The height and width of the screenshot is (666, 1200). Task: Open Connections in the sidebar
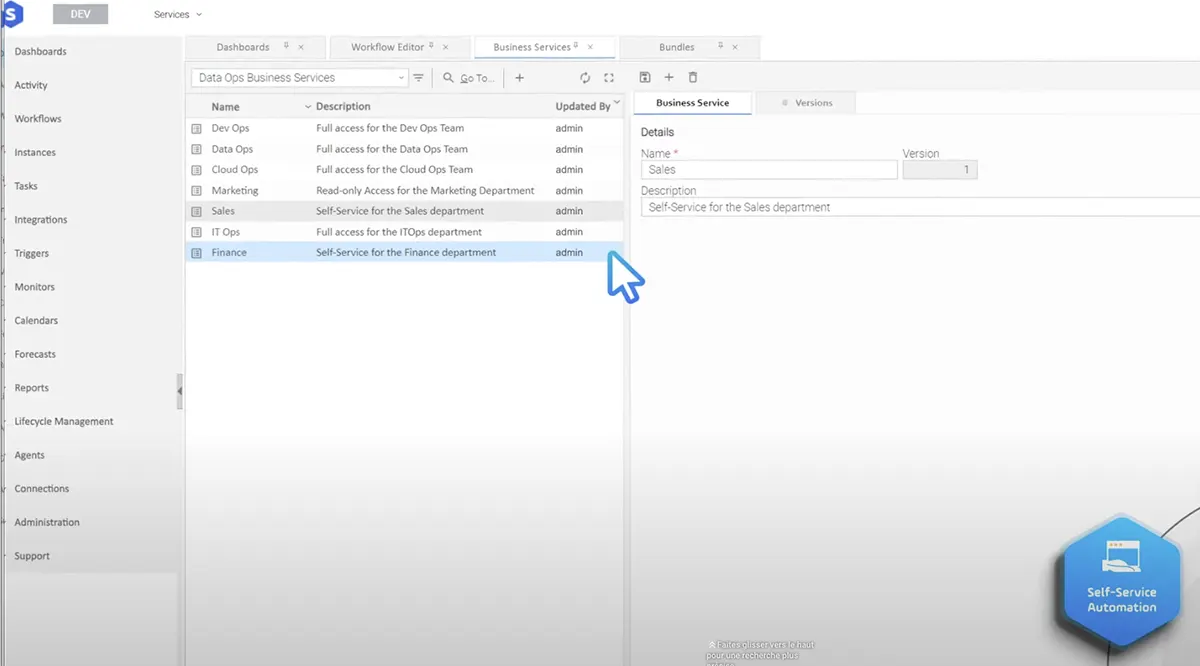point(42,489)
